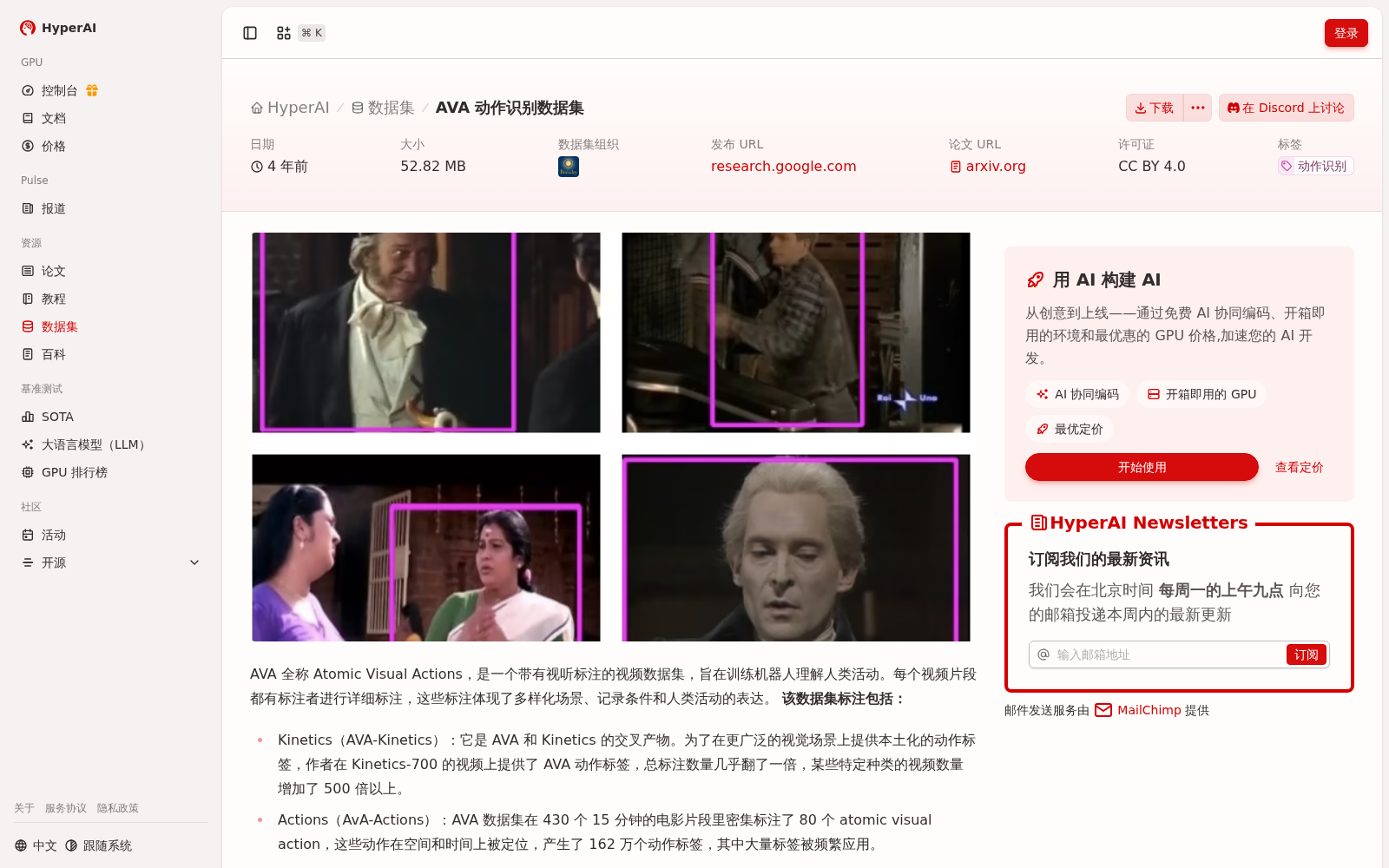The width and height of the screenshot is (1389, 868).
Task: Click the AI 协同编码 chip
Action: tap(1077, 394)
